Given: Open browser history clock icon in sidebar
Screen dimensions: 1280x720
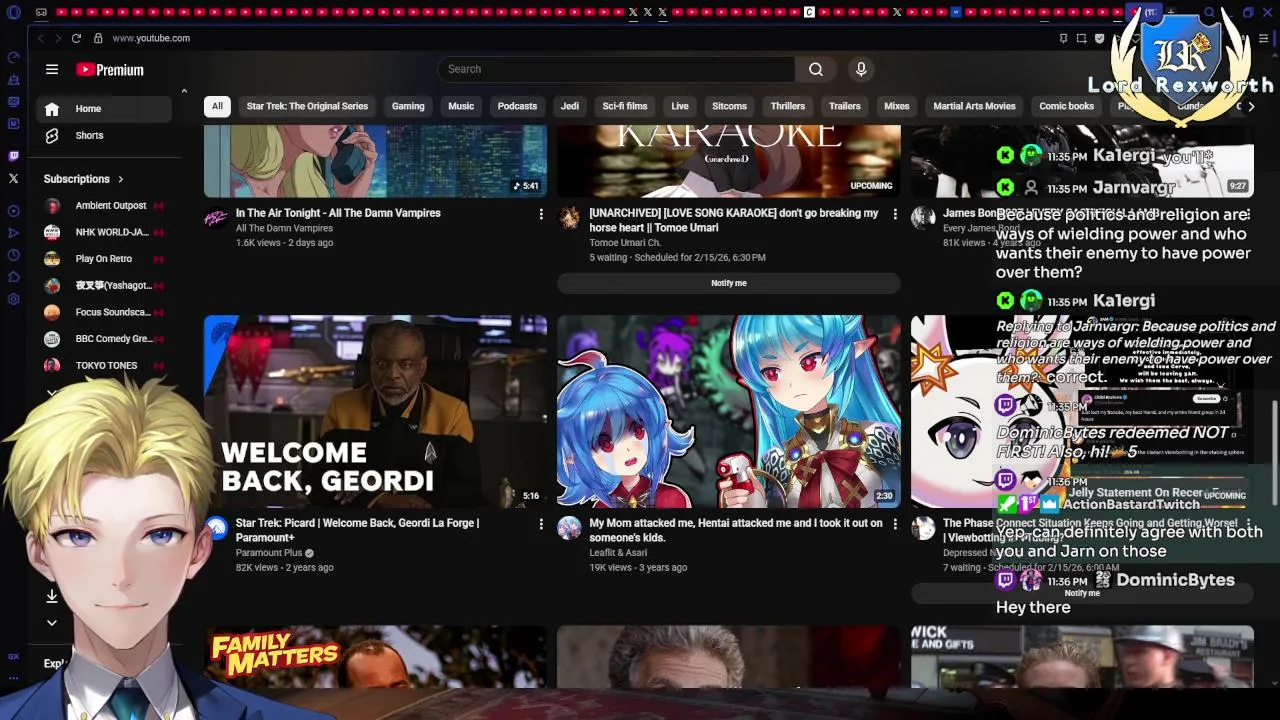Looking at the screenshot, I should (x=13, y=255).
